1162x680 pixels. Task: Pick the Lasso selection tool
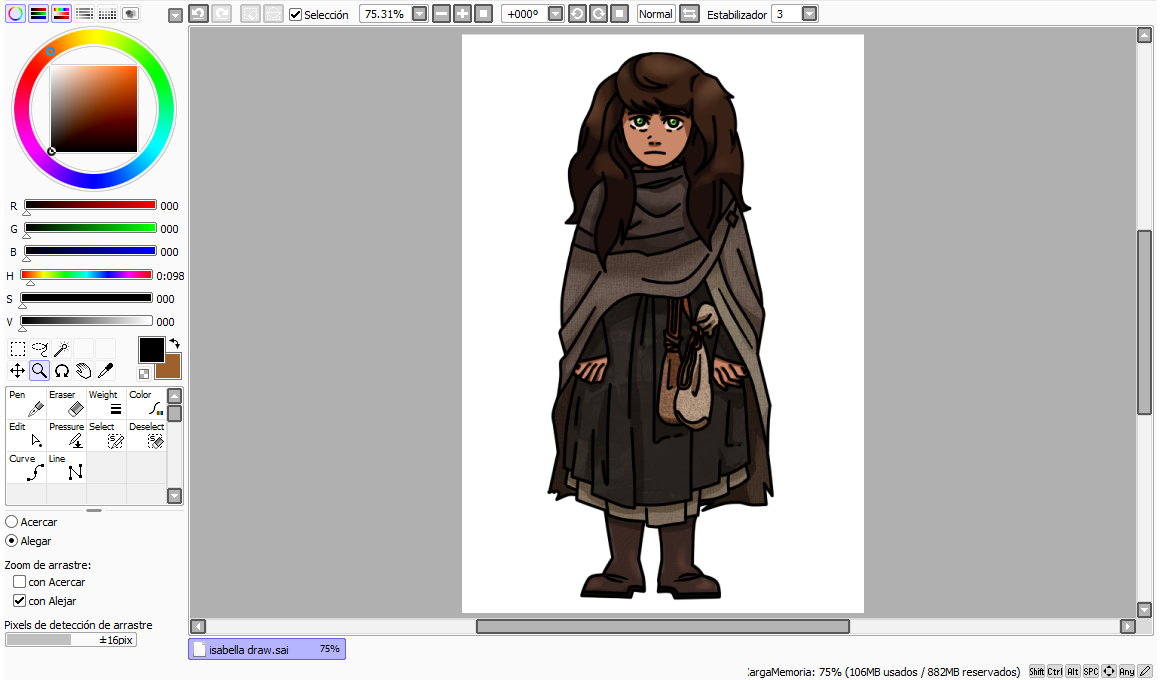[40, 349]
